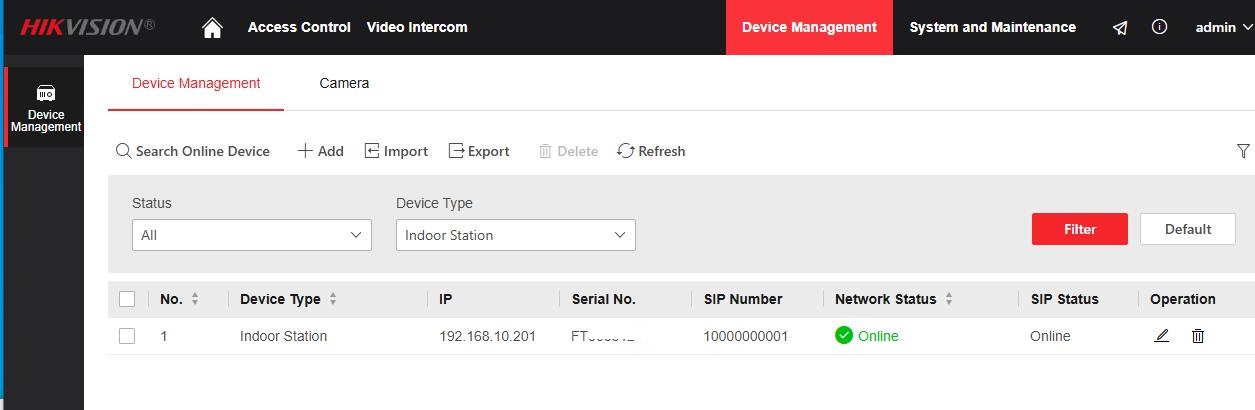Open the Status dropdown
1255x410 pixels.
point(252,235)
